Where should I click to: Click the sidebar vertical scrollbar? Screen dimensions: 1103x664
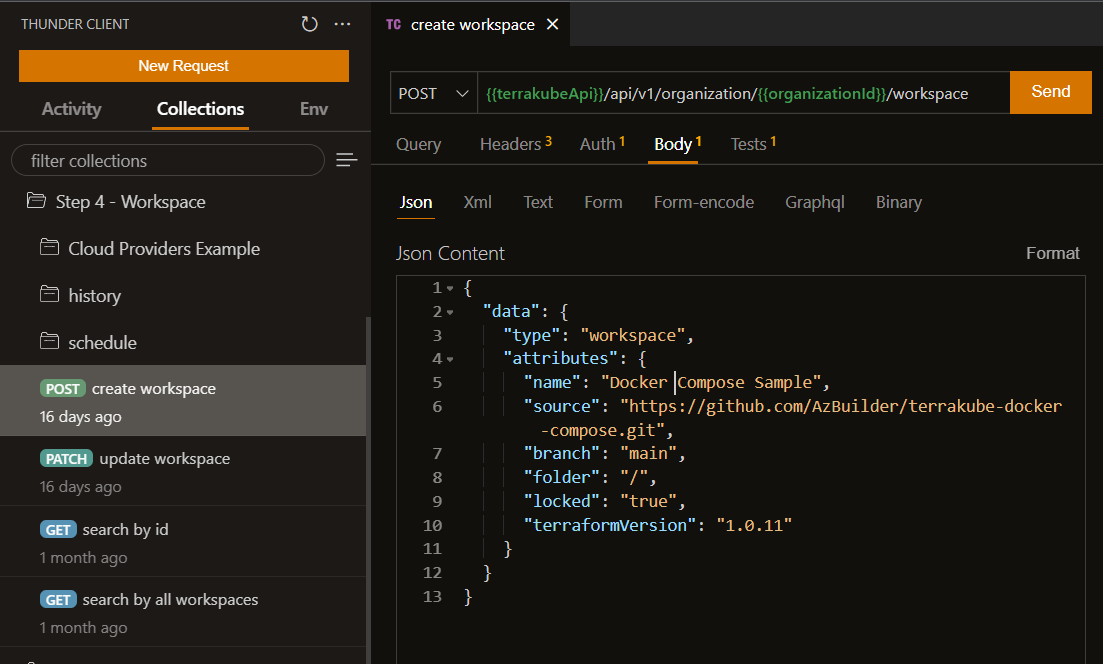[x=369, y=480]
